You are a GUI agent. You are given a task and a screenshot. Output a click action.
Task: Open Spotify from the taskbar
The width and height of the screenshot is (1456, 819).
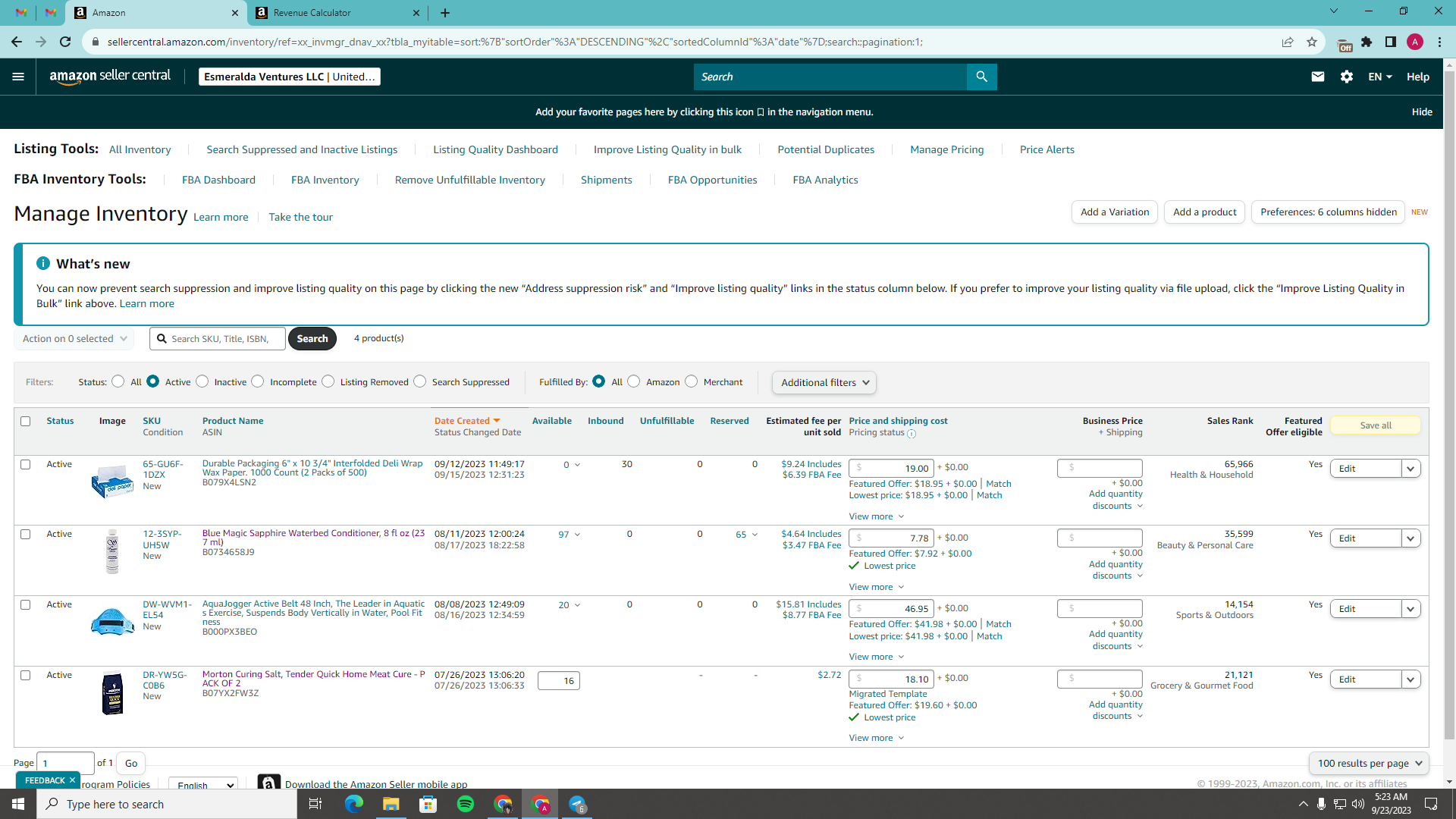pyautogui.click(x=466, y=804)
